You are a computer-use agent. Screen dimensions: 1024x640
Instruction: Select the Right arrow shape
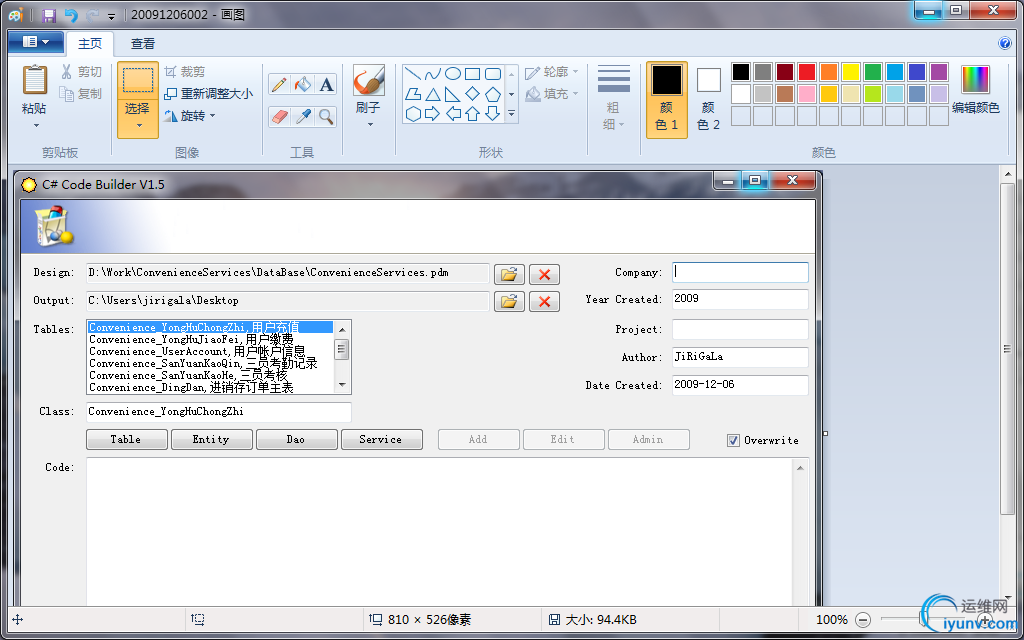pyautogui.click(x=432, y=114)
